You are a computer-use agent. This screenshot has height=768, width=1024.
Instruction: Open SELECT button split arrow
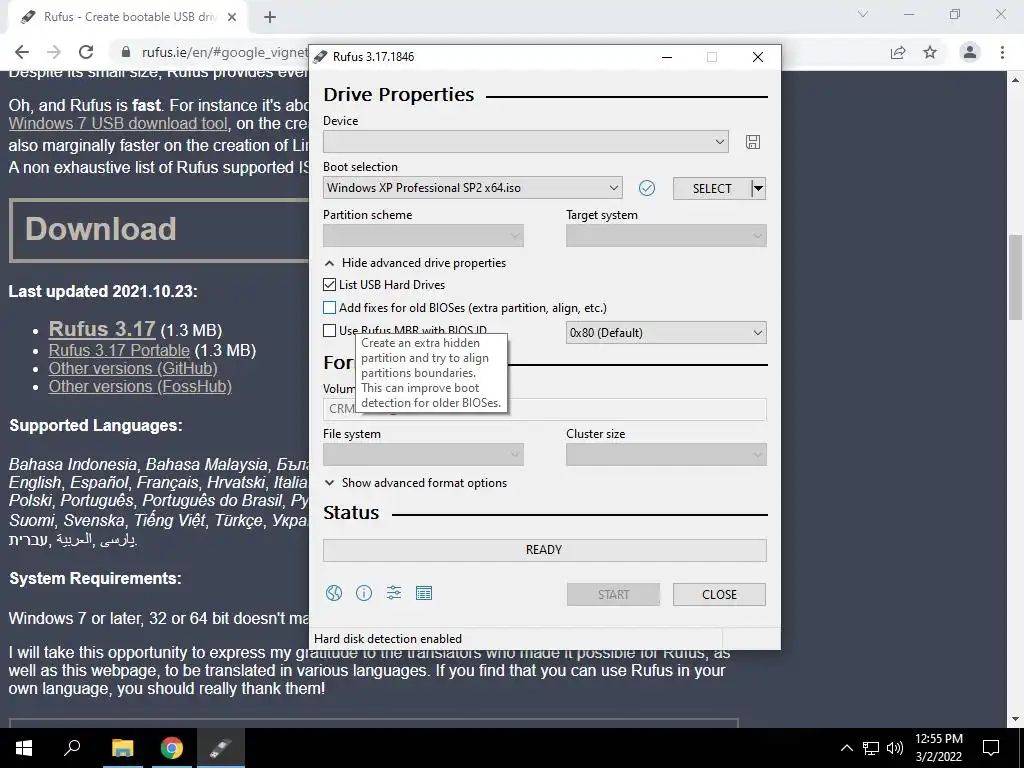pos(758,189)
